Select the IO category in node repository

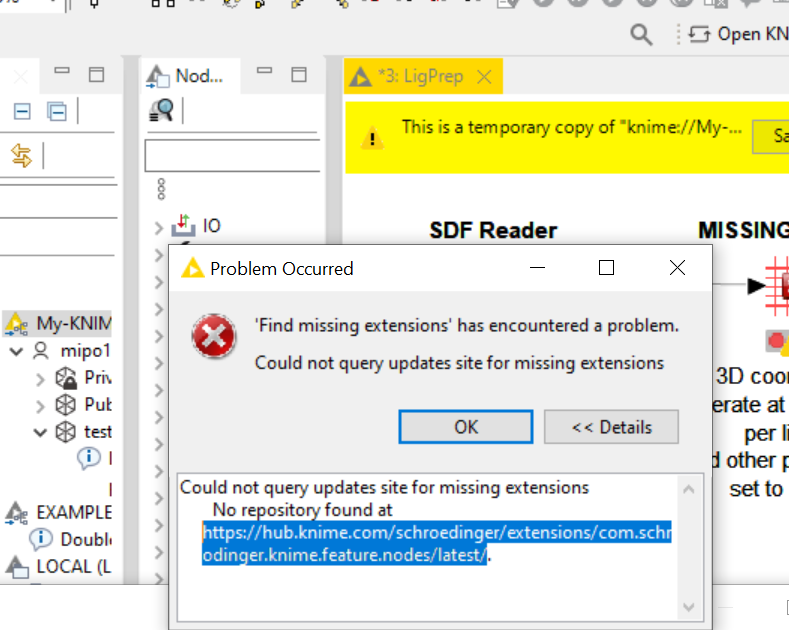point(211,226)
